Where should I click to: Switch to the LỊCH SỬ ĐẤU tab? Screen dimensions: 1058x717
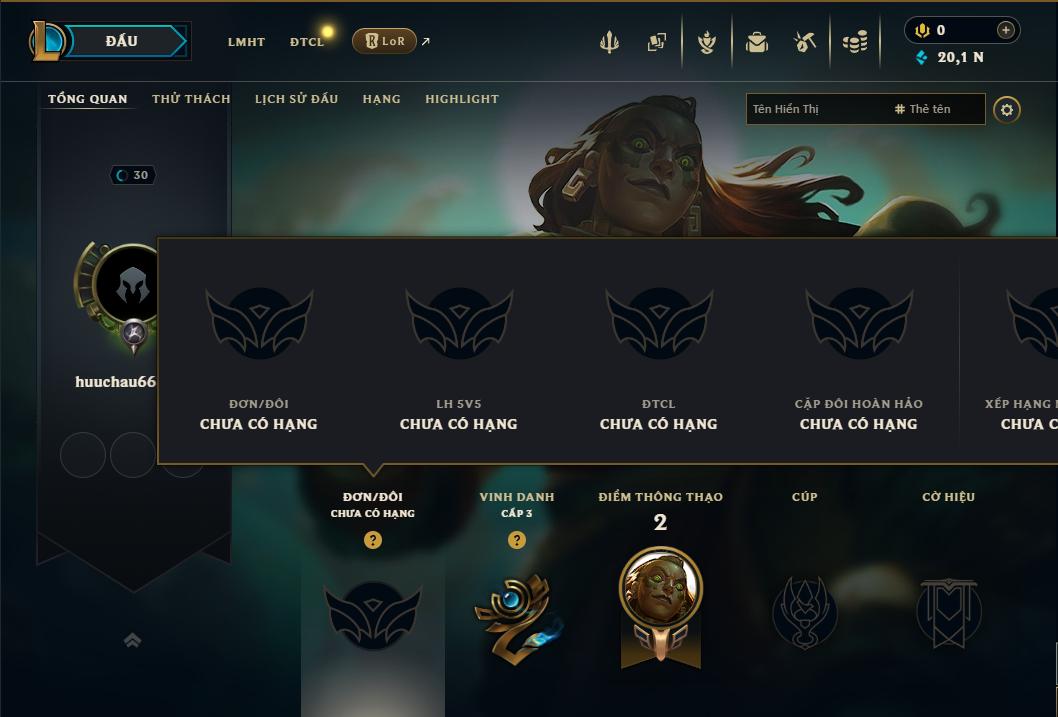click(x=296, y=98)
